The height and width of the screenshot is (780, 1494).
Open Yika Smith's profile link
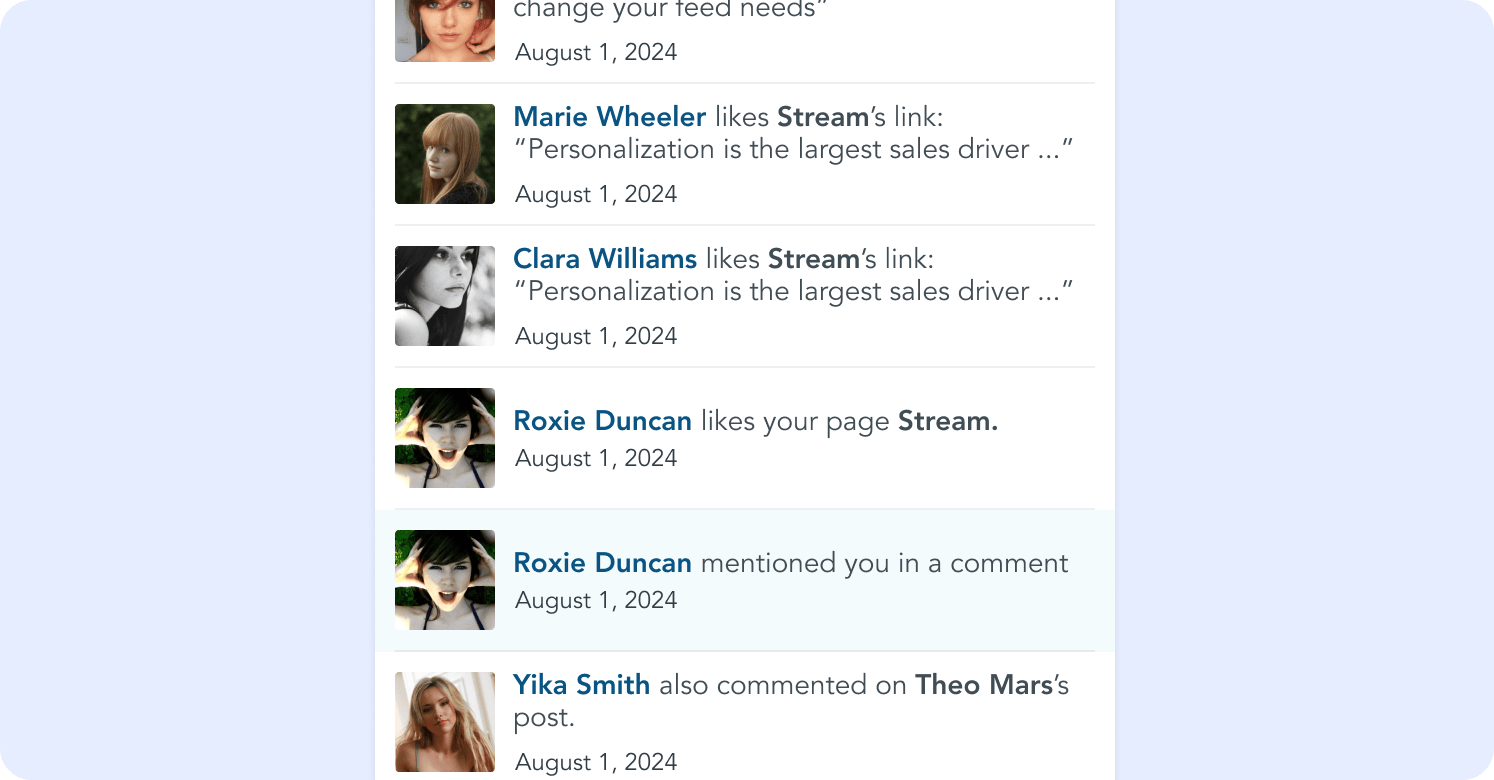pyautogui.click(x=581, y=685)
